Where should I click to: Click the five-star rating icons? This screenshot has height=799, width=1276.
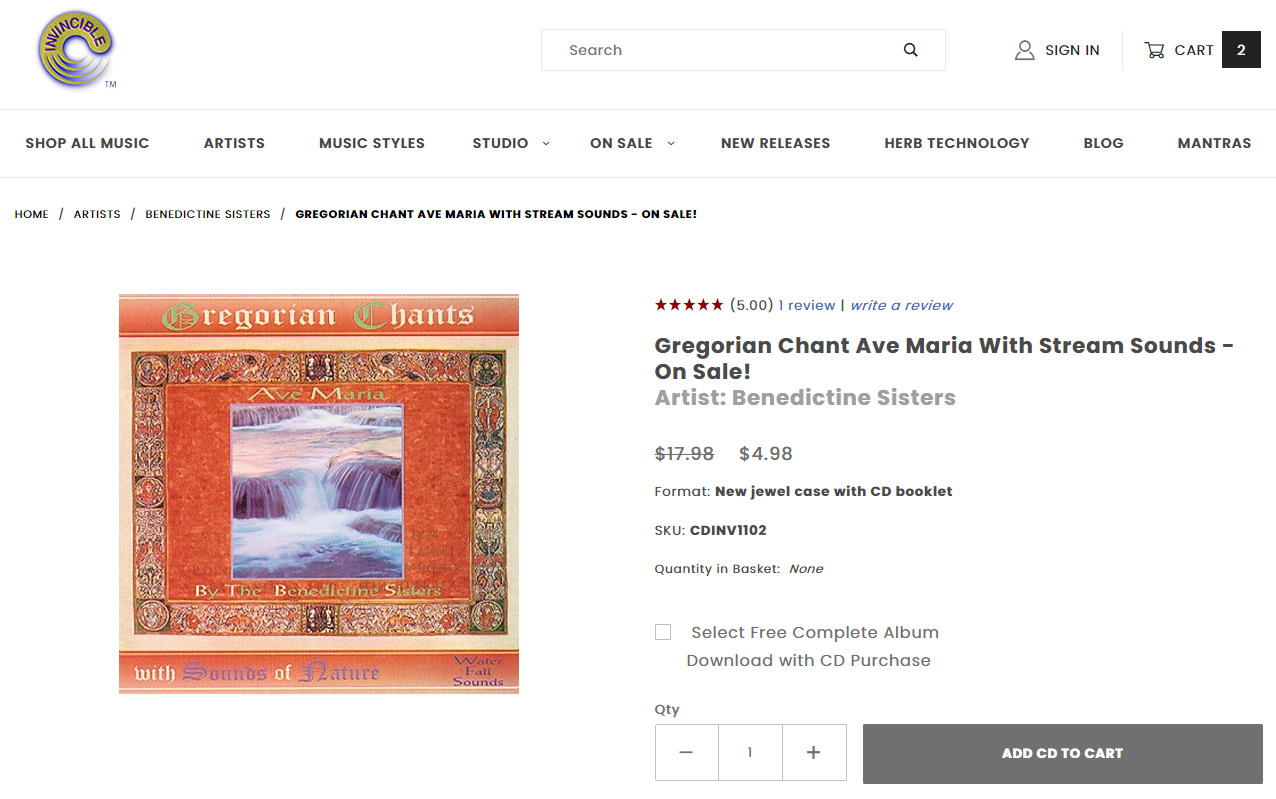[689, 305]
